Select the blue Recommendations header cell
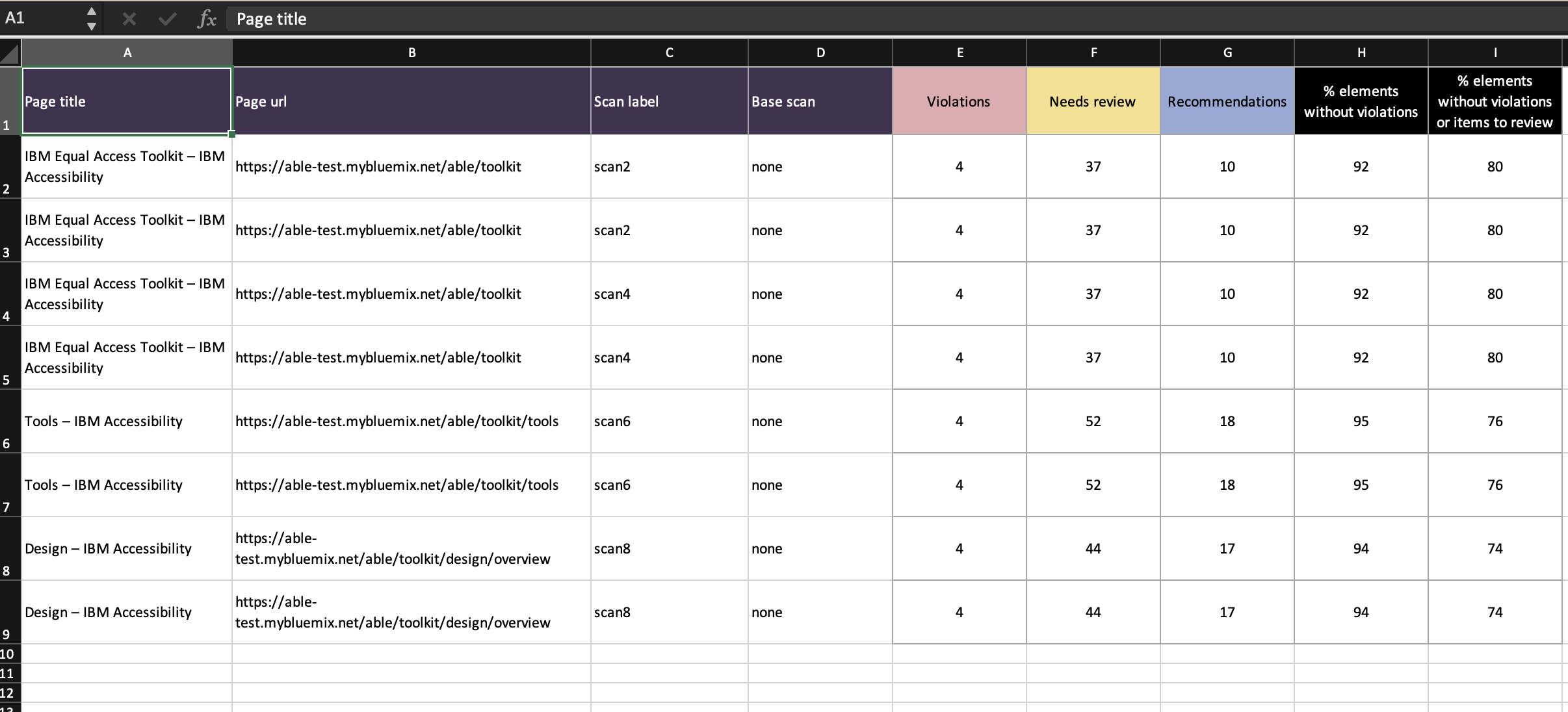 (x=1226, y=101)
